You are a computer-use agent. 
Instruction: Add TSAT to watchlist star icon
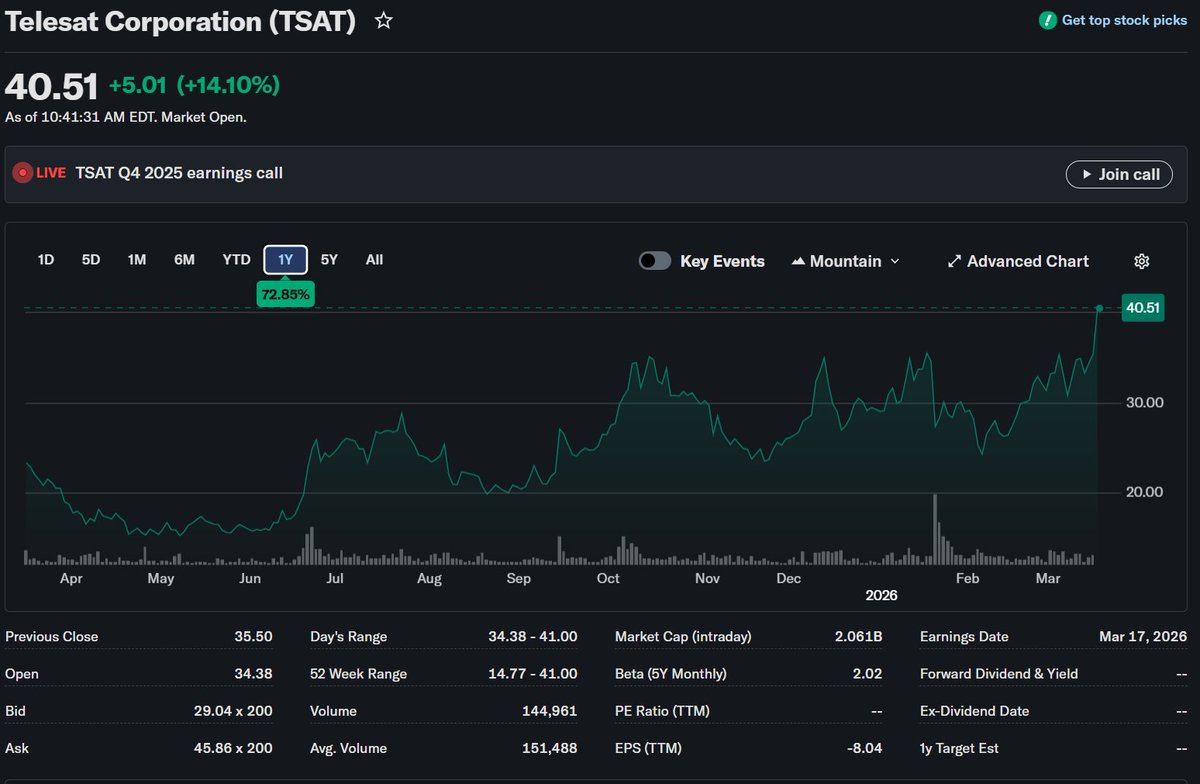click(x=384, y=21)
